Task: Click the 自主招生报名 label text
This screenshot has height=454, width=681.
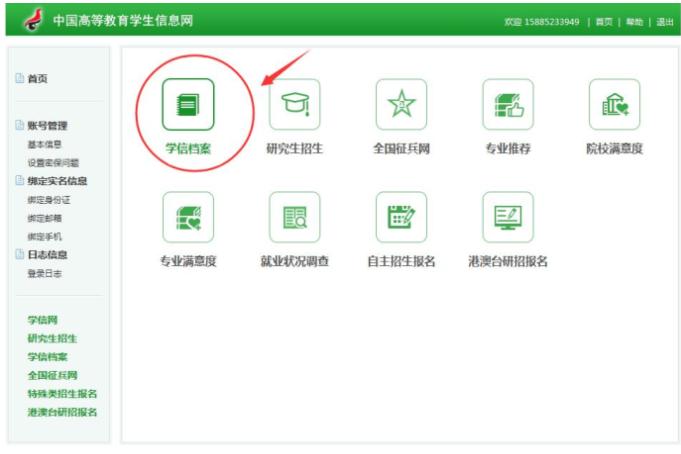Action: pos(401,261)
